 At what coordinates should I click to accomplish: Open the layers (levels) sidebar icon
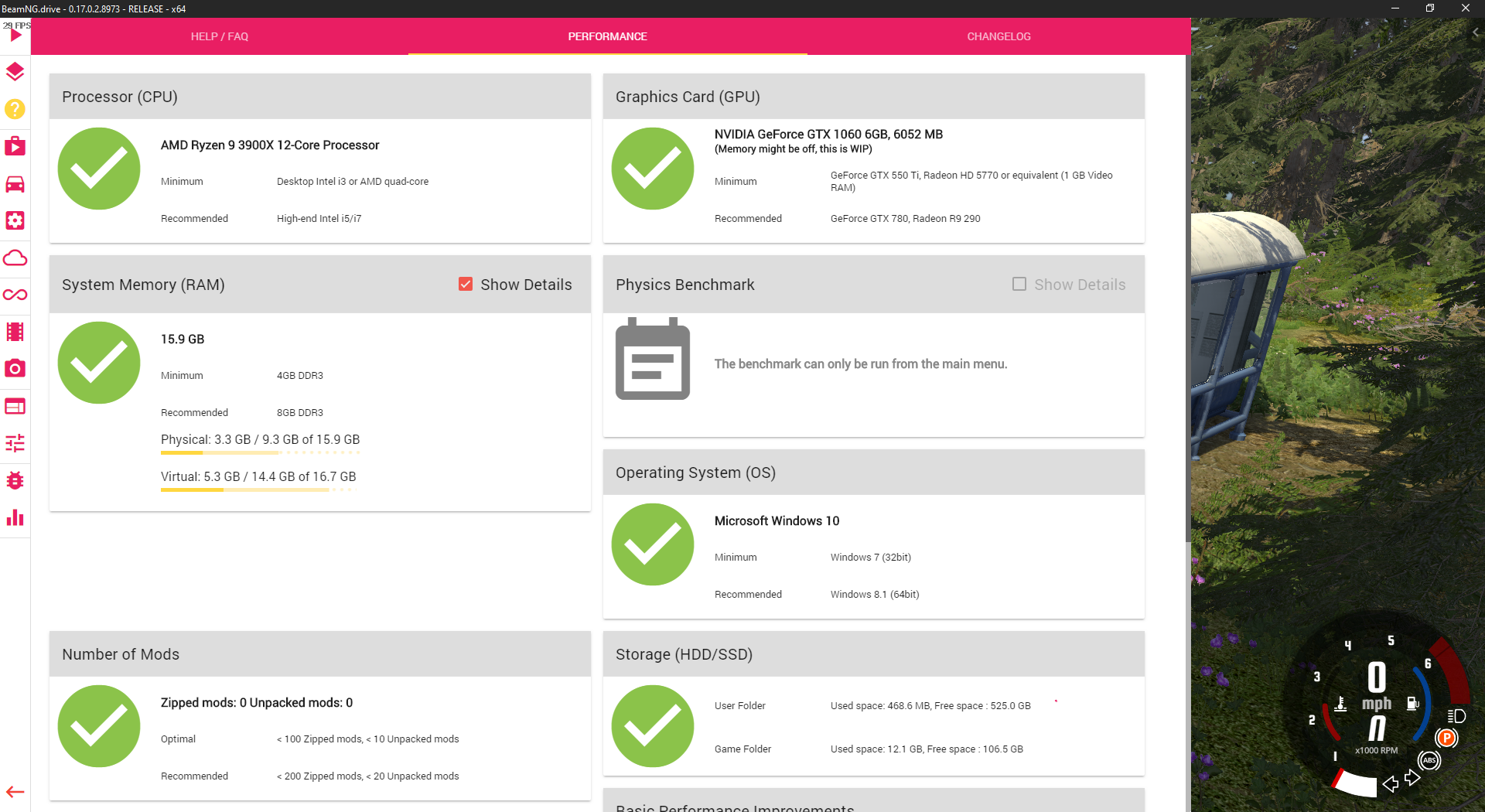click(x=15, y=72)
